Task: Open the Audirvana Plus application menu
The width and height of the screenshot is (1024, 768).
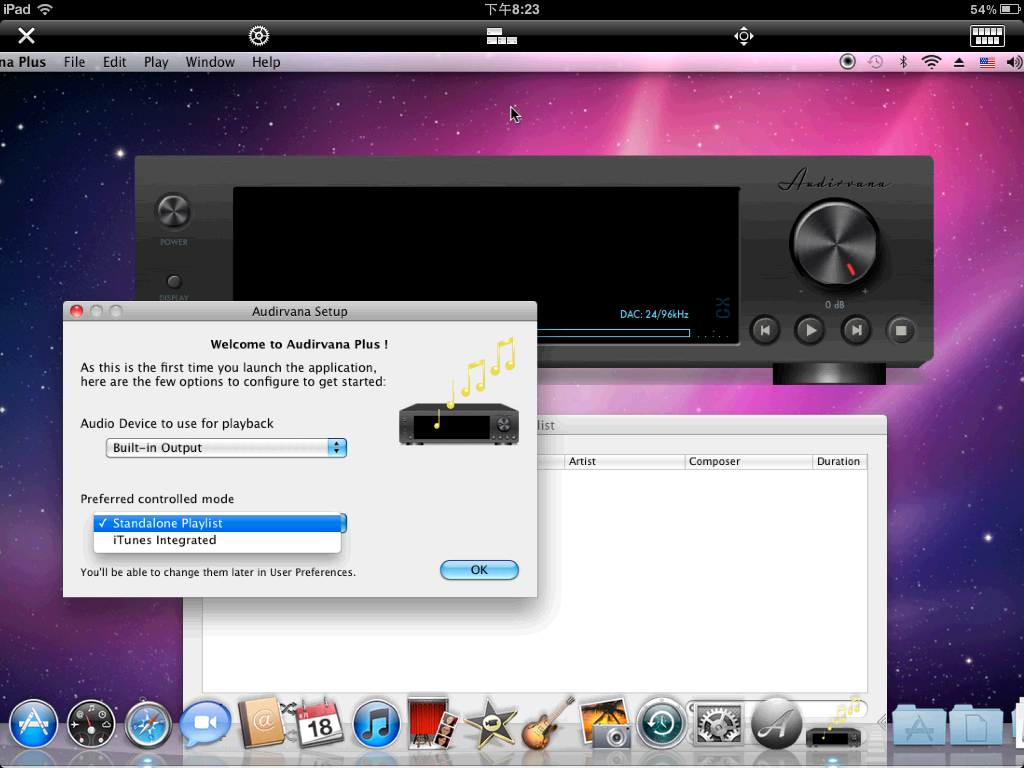Action: [23, 62]
